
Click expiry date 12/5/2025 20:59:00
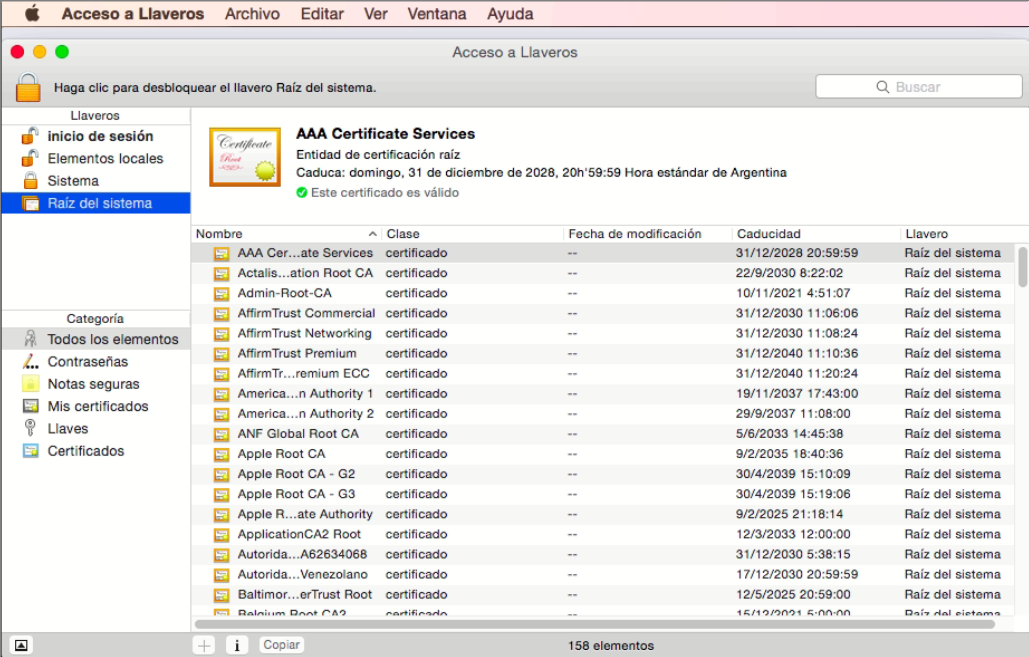click(x=793, y=595)
